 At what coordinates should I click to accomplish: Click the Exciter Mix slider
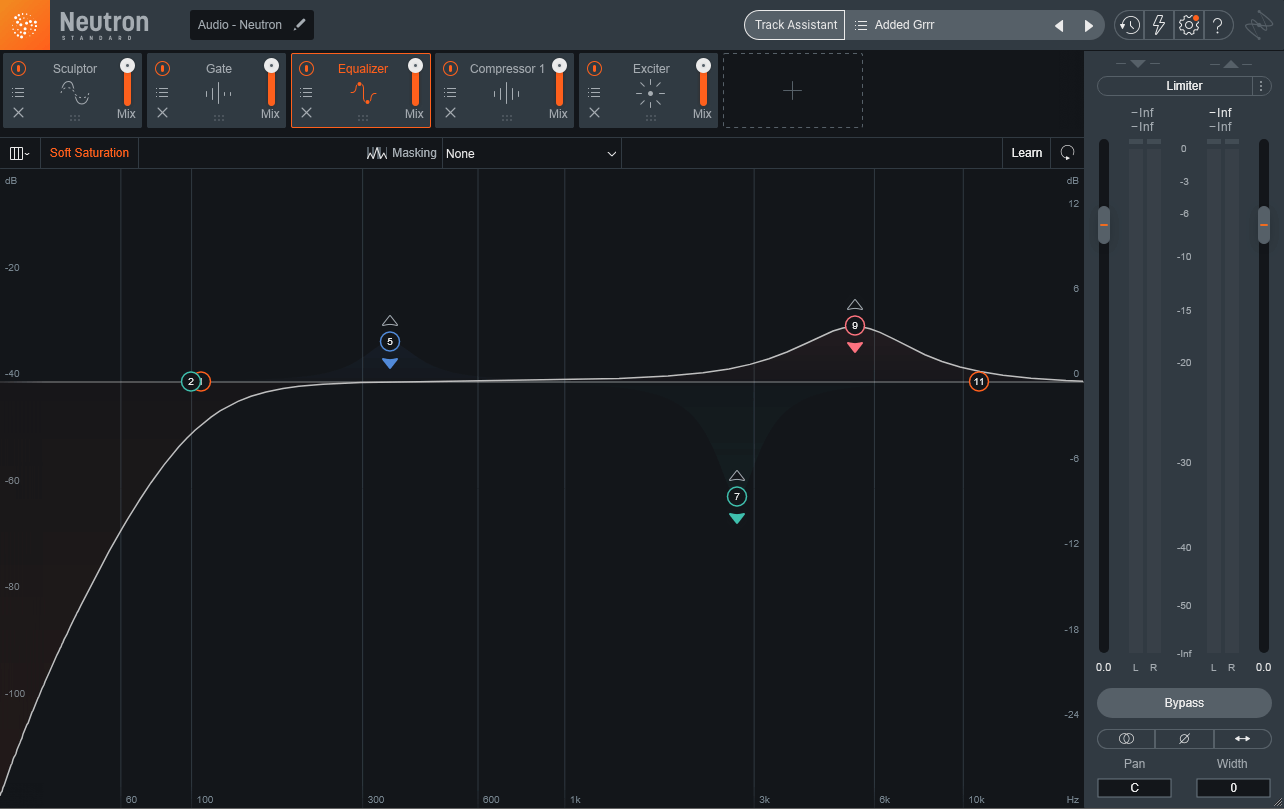(x=703, y=83)
